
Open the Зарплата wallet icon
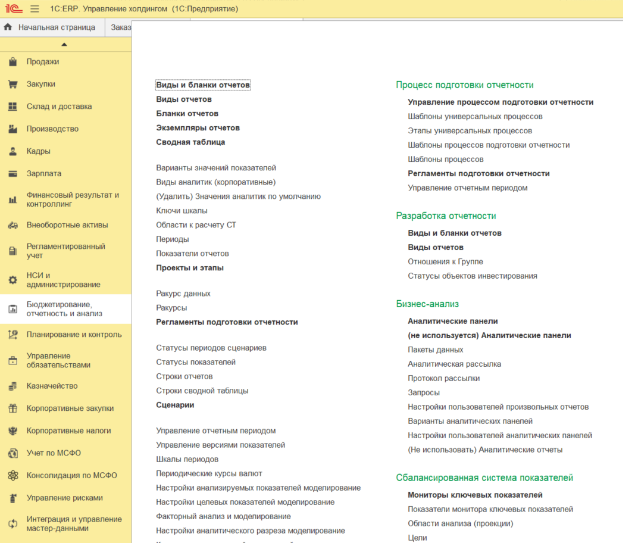pyautogui.click(x=13, y=174)
